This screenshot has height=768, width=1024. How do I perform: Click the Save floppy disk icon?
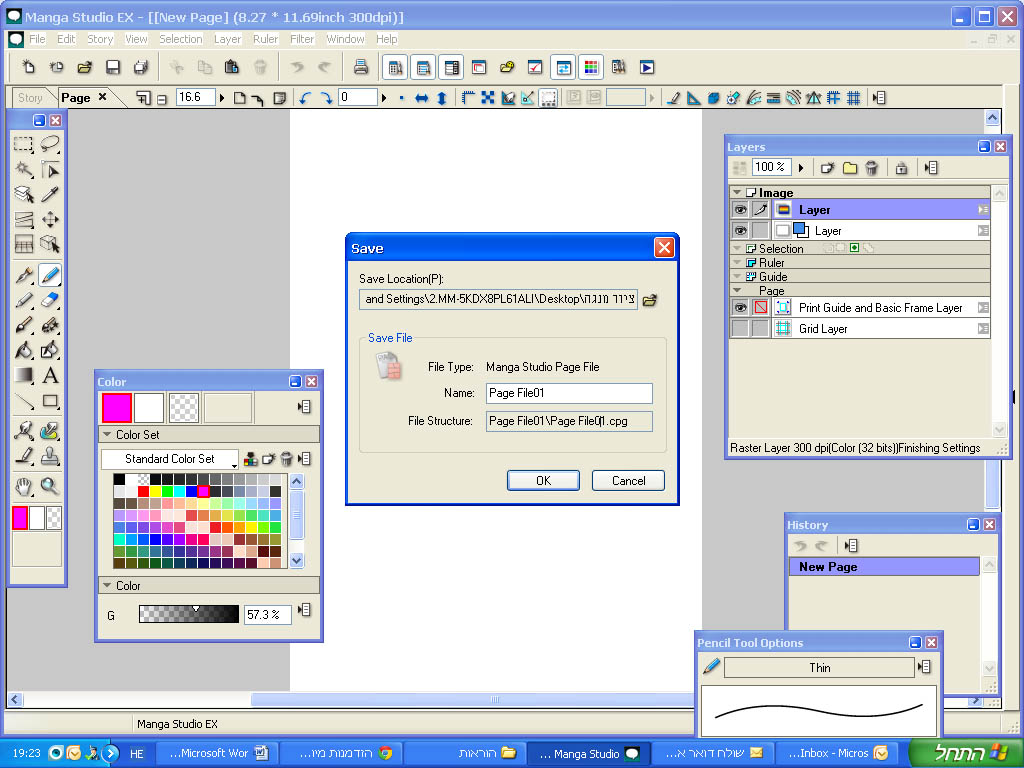pos(112,67)
